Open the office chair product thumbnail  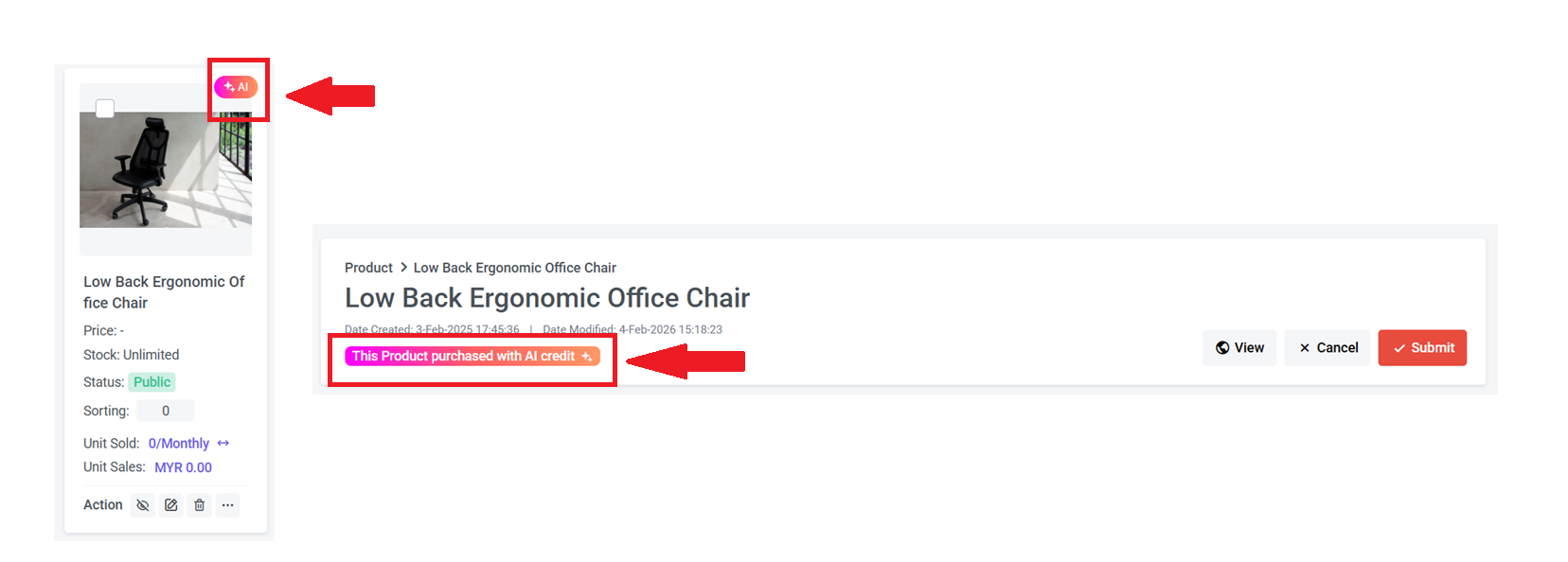coord(166,170)
